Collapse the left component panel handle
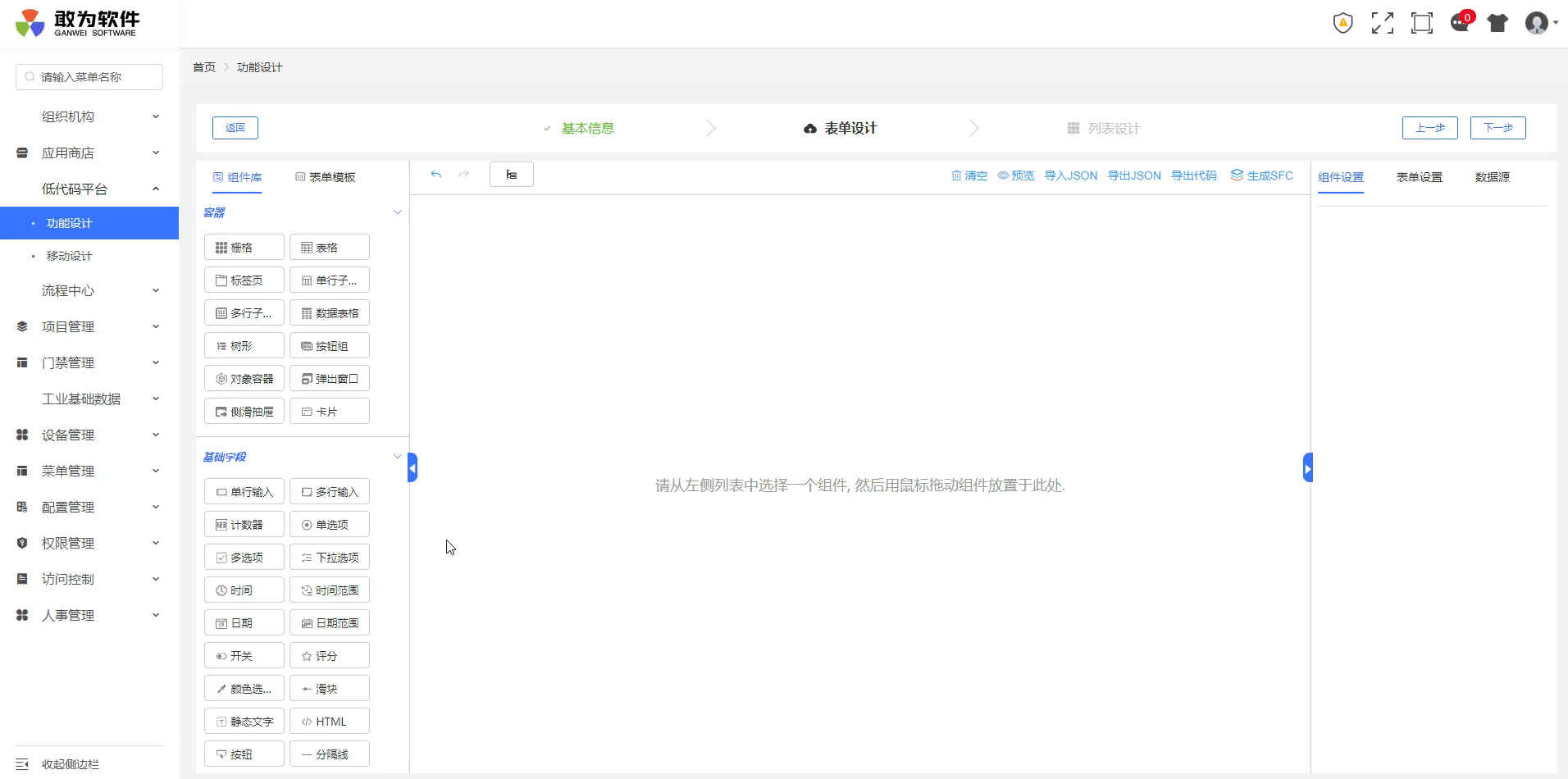1568x779 pixels. [413, 468]
